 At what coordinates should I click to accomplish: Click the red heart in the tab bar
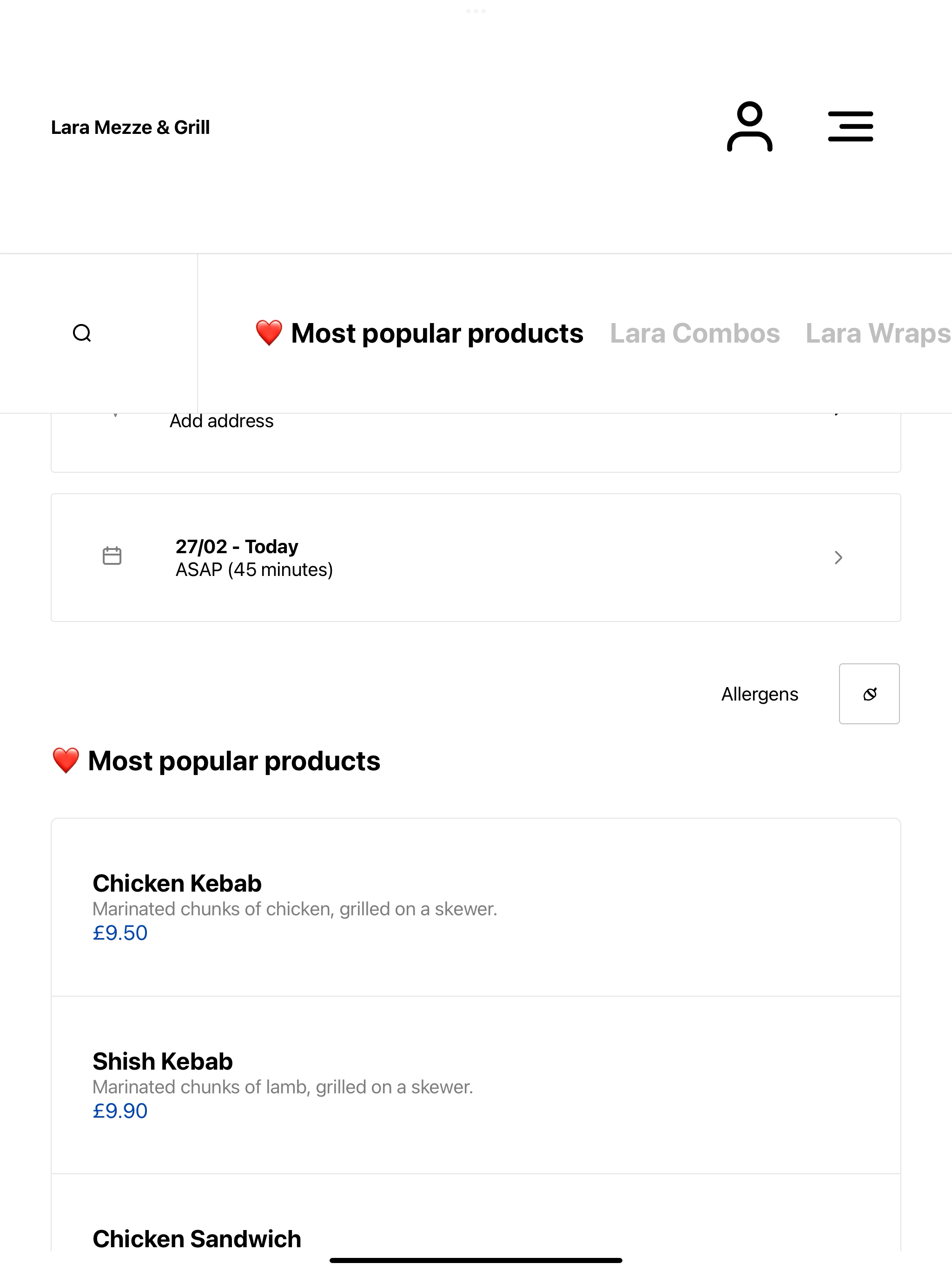269,333
